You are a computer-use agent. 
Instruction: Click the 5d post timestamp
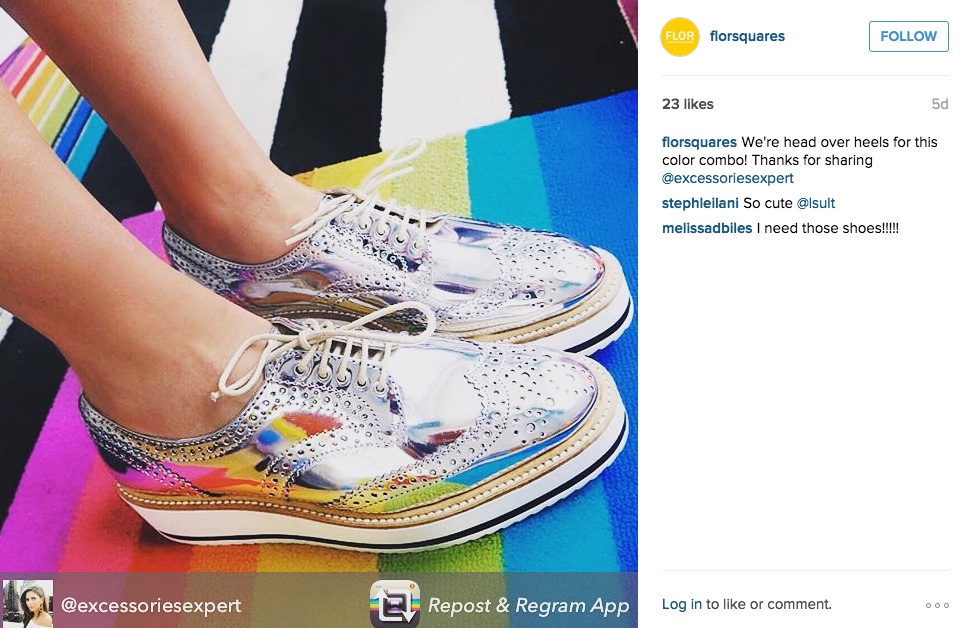[x=940, y=104]
